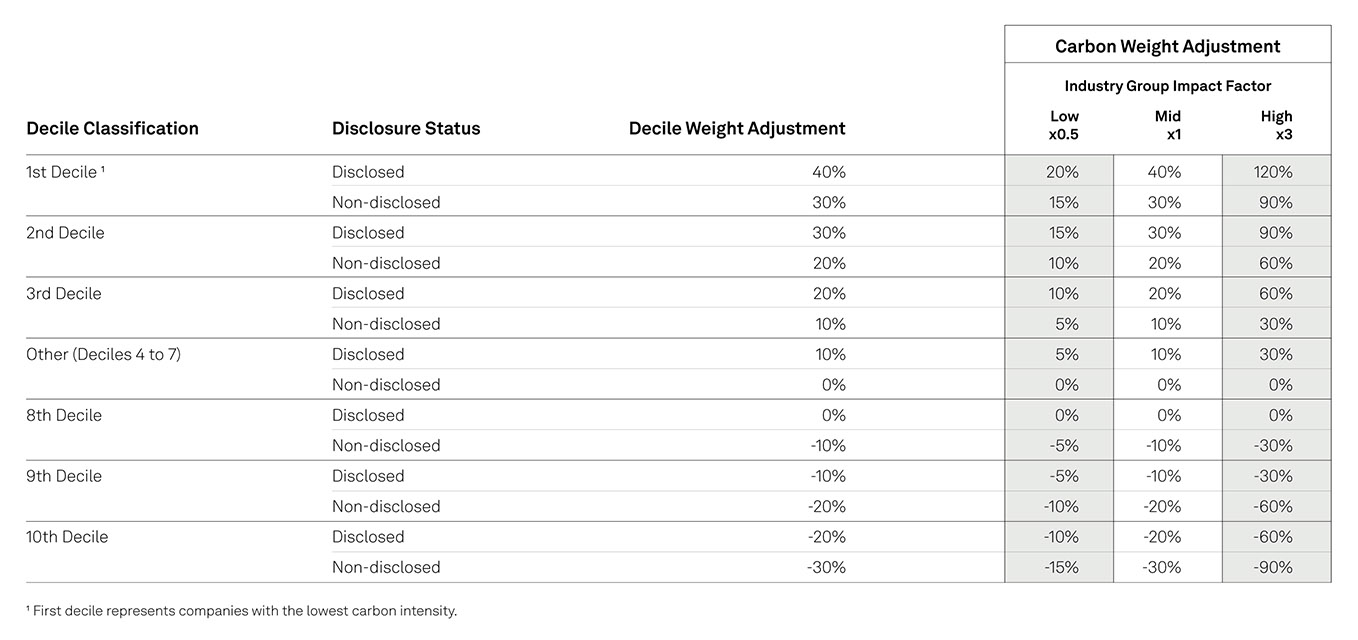
Task: Click the -90% cell in High column
Action: click(1273, 567)
